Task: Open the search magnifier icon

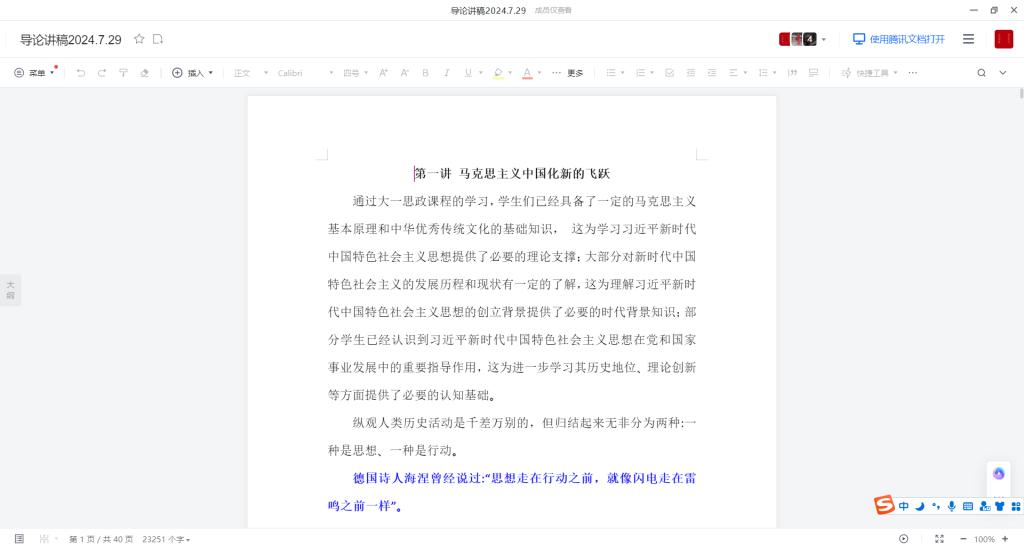Action: [x=981, y=73]
